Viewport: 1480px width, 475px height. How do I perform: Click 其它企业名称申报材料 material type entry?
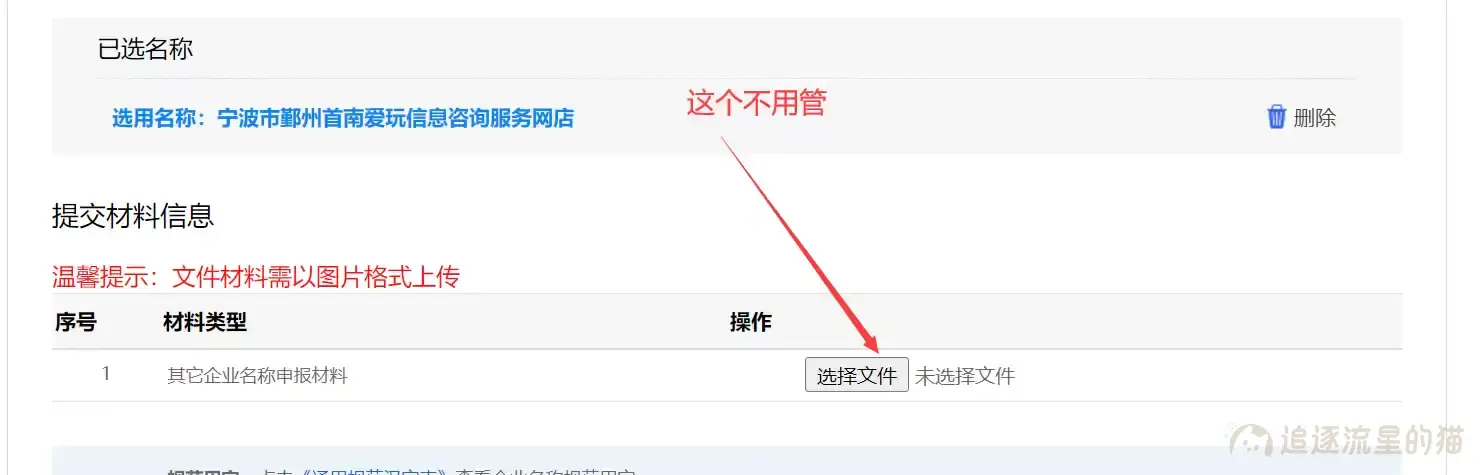(x=257, y=376)
